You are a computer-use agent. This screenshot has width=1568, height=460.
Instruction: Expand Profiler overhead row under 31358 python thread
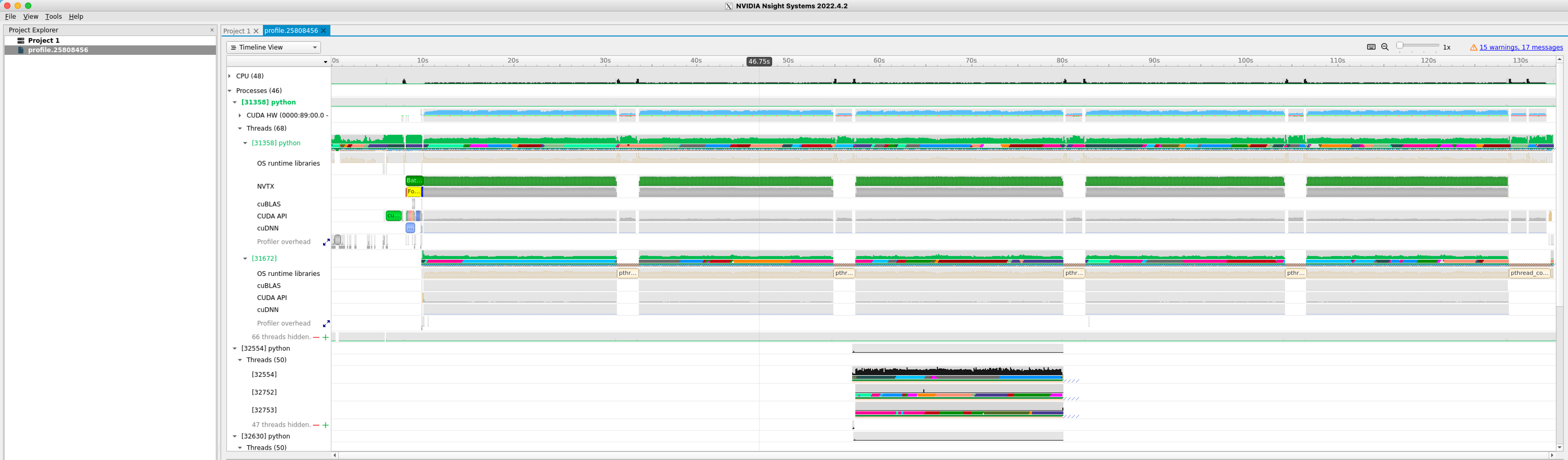click(x=326, y=242)
